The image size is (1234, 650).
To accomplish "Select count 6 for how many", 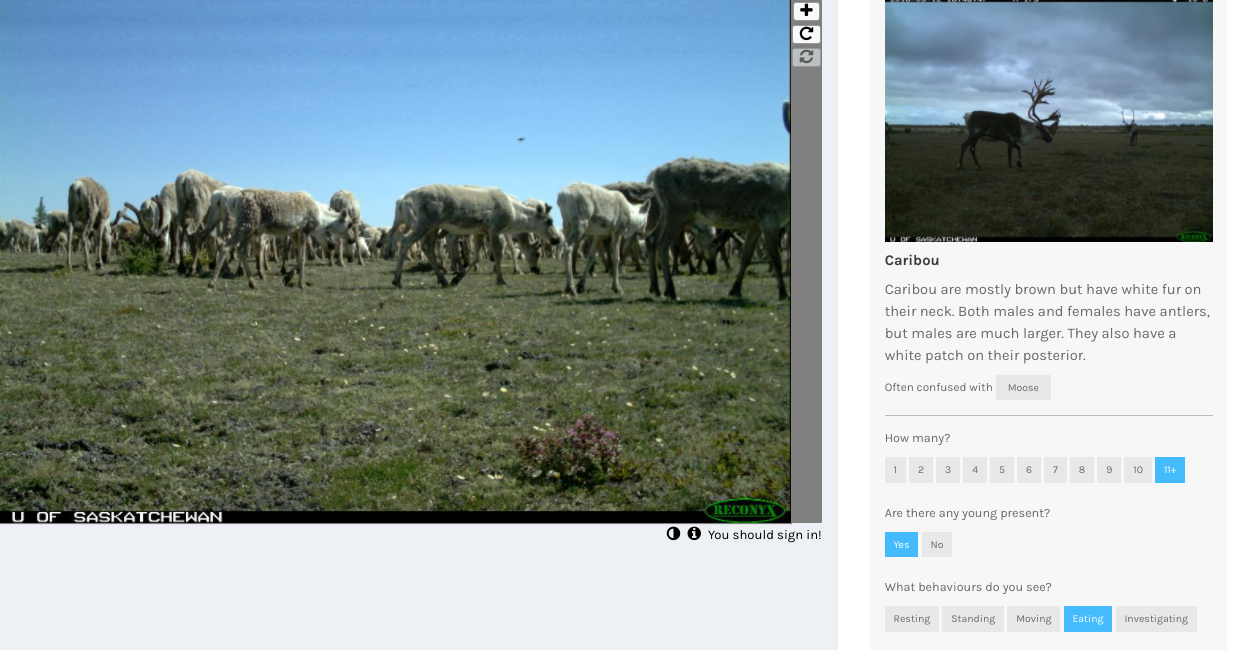I will click(1029, 470).
